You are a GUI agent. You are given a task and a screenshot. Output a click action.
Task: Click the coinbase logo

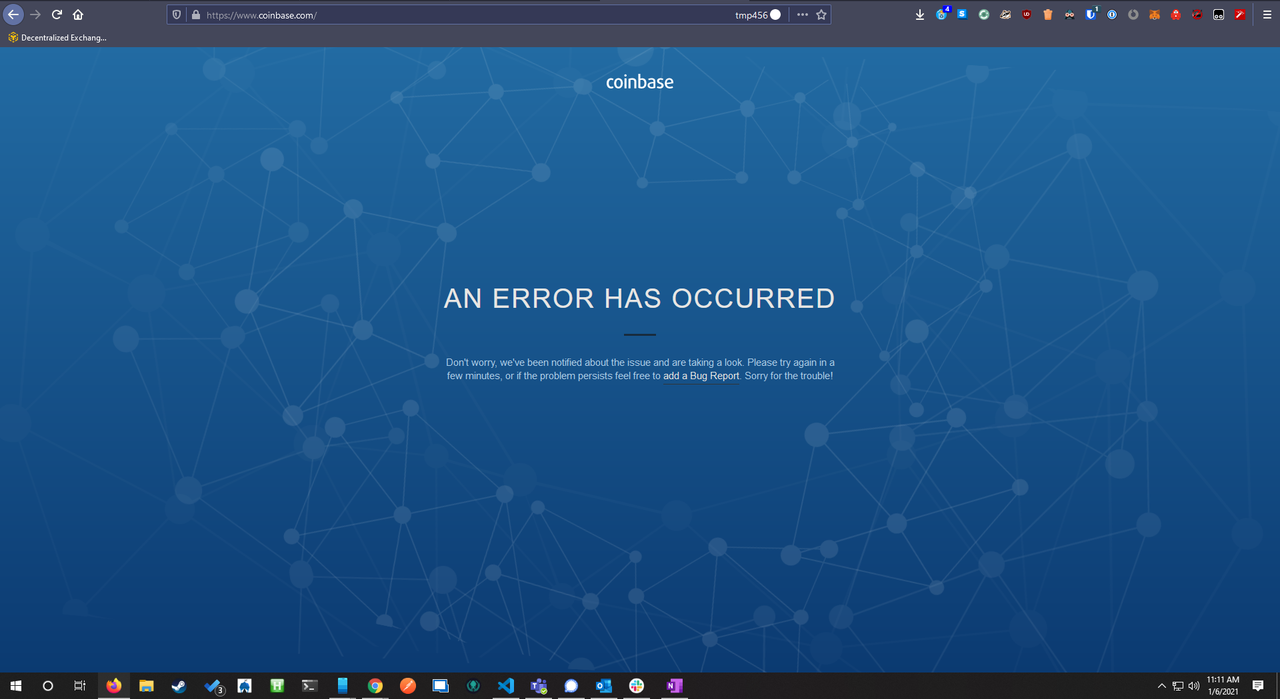(x=640, y=82)
